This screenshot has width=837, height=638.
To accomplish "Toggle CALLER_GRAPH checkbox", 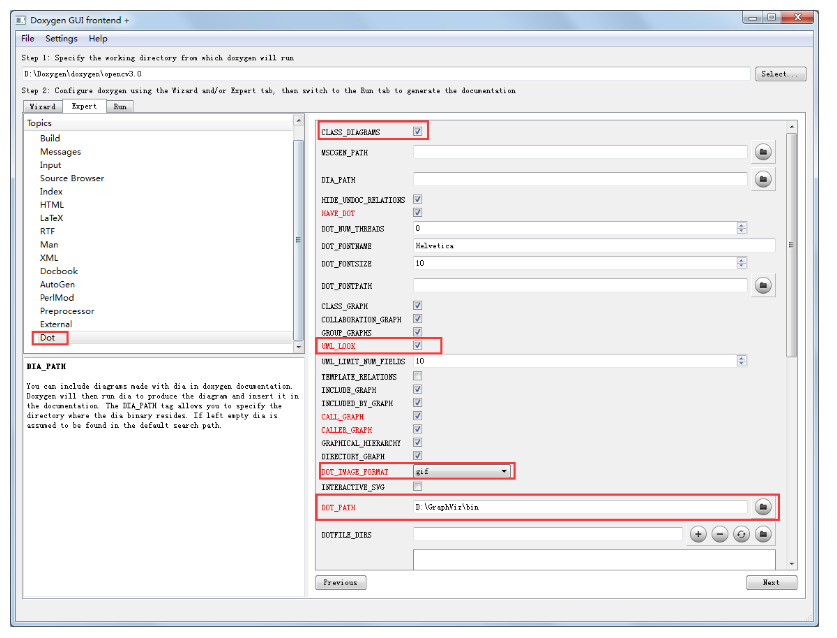I will point(417,429).
